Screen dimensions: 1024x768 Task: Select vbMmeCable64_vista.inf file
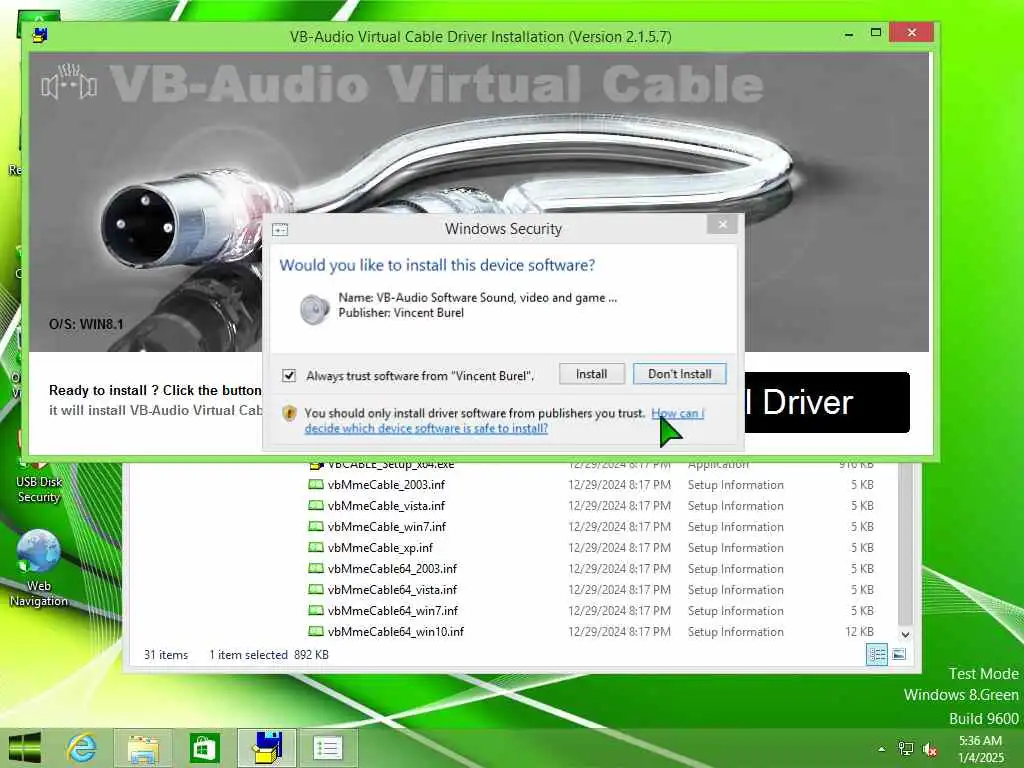pos(392,590)
